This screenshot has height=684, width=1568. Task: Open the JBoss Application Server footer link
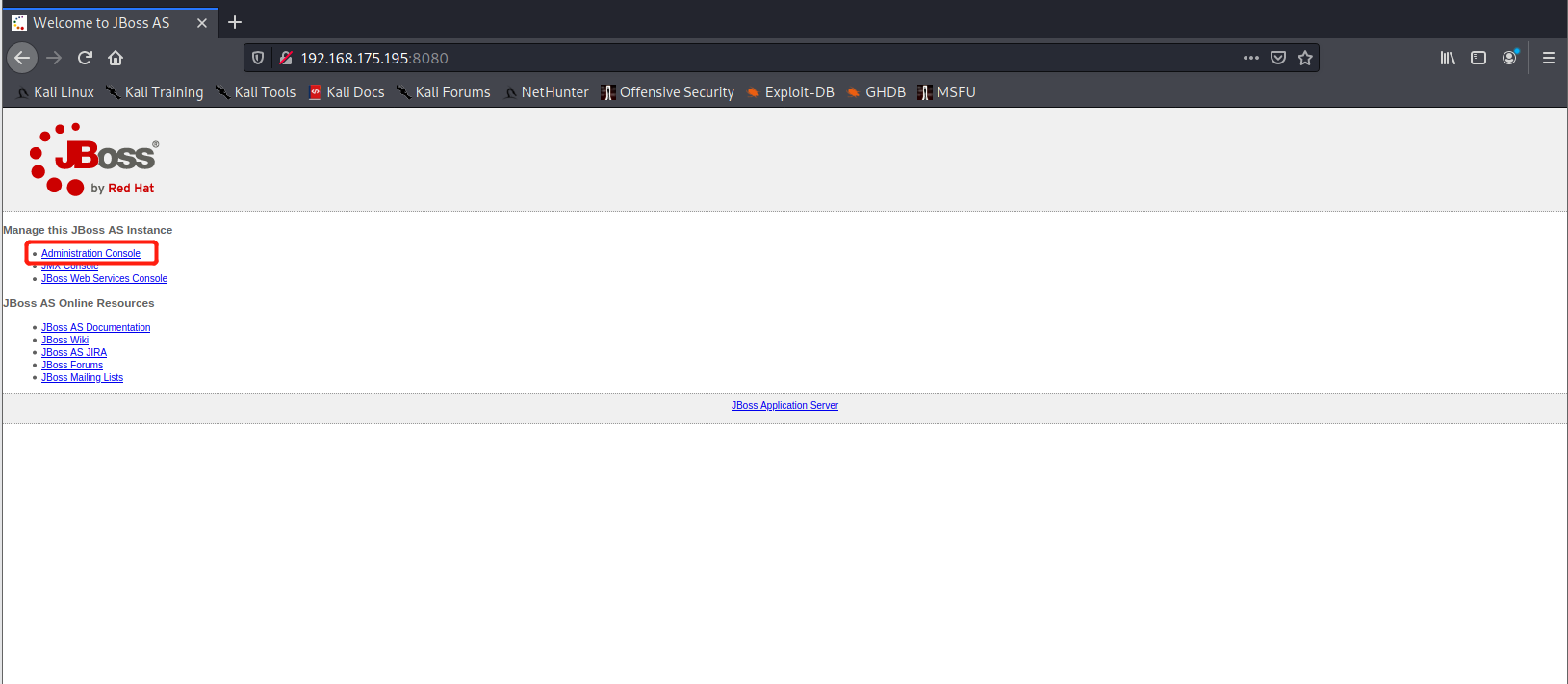pyautogui.click(x=784, y=406)
